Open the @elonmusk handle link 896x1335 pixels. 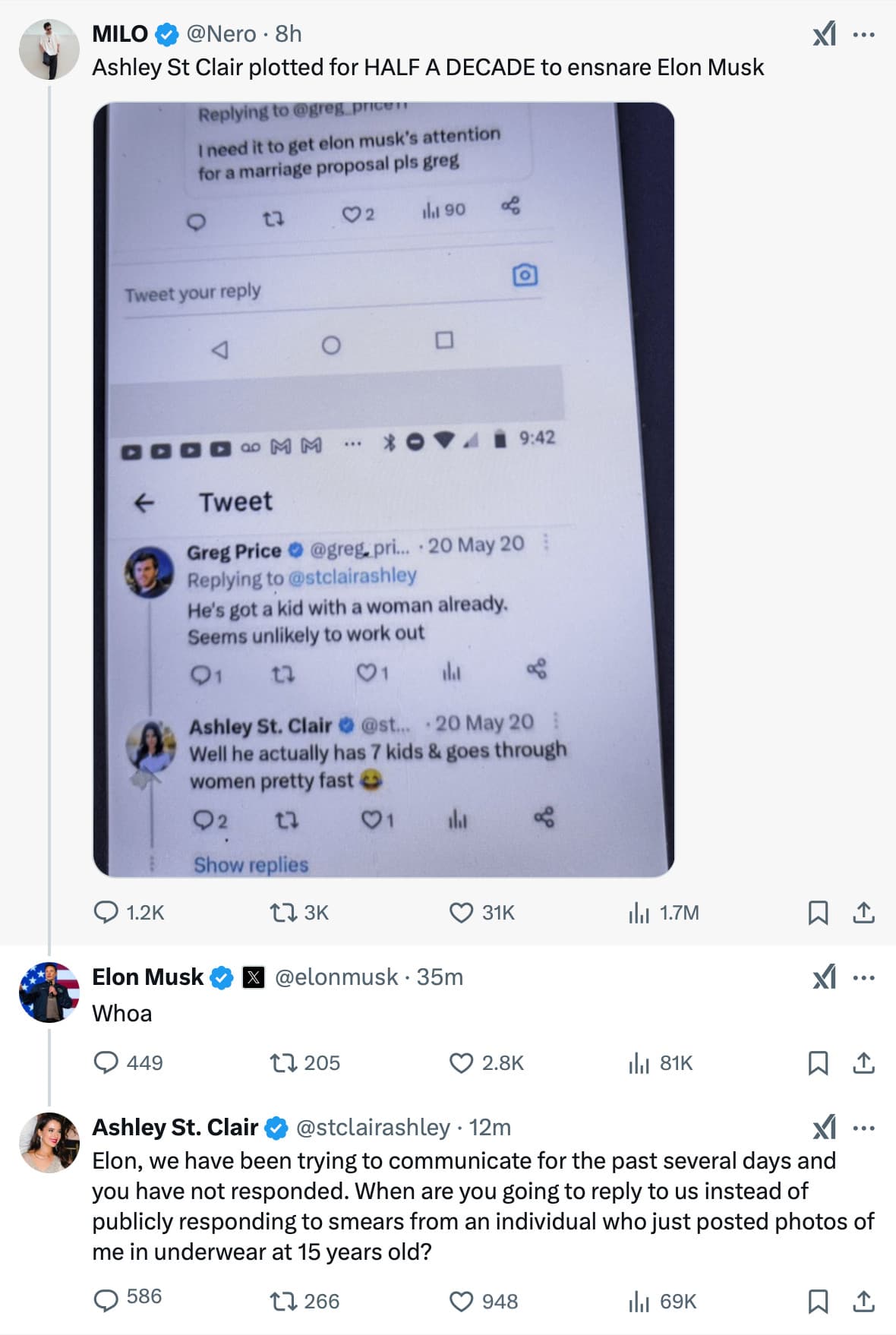point(336,977)
